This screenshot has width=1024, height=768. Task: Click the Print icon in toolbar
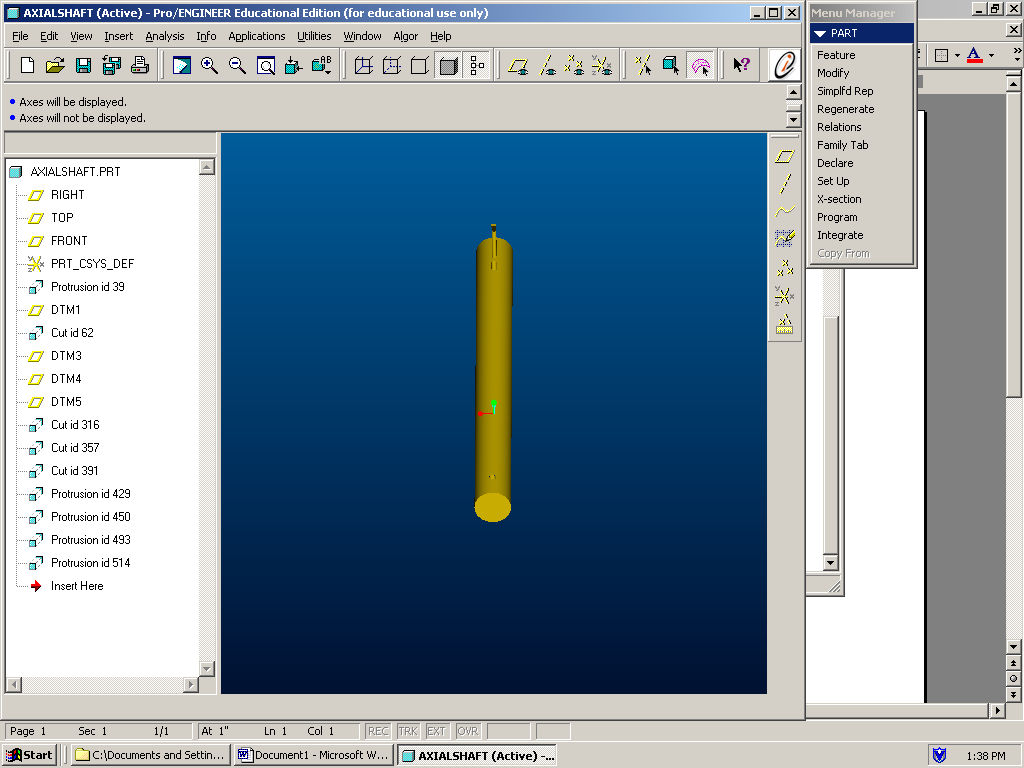click(x=140, y=66)
